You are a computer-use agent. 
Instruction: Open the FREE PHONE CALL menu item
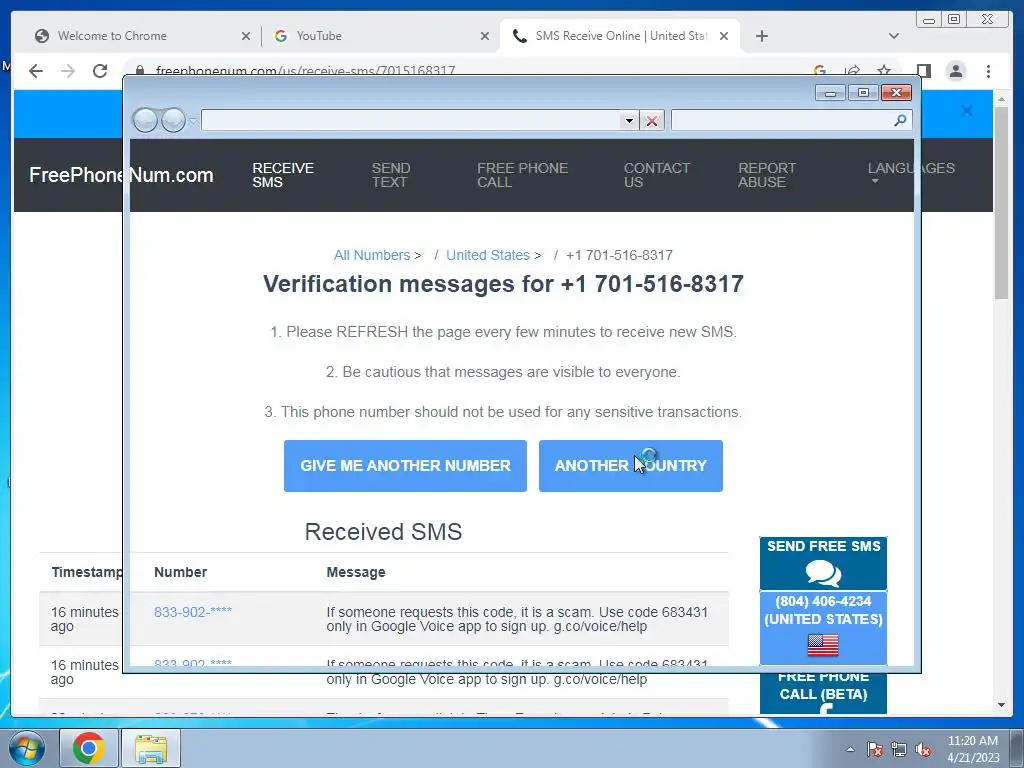[x=522, y=175]
